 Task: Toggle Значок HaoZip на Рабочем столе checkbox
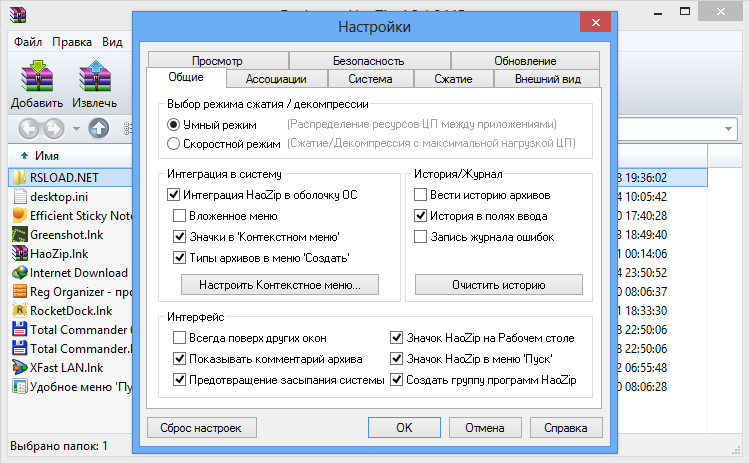397,338
